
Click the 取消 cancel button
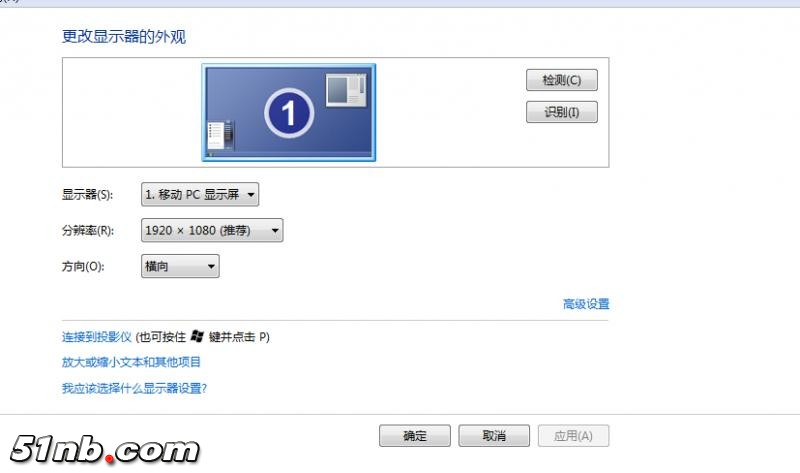[x=494, y=436]
